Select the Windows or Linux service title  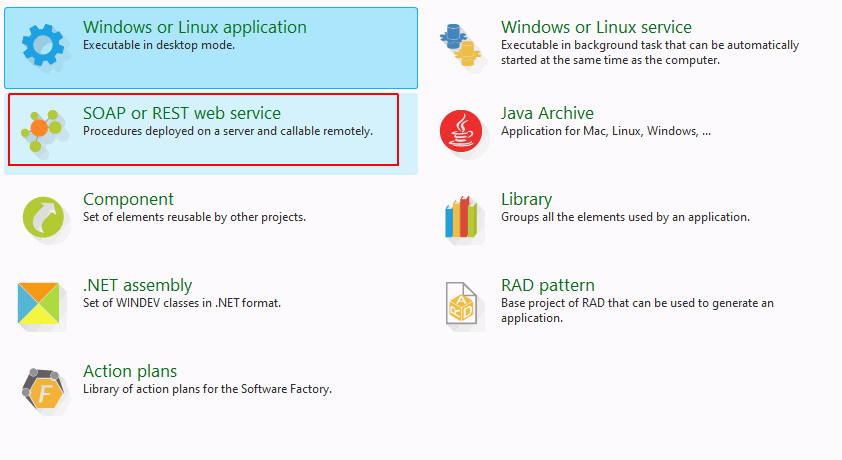(597, 27)
